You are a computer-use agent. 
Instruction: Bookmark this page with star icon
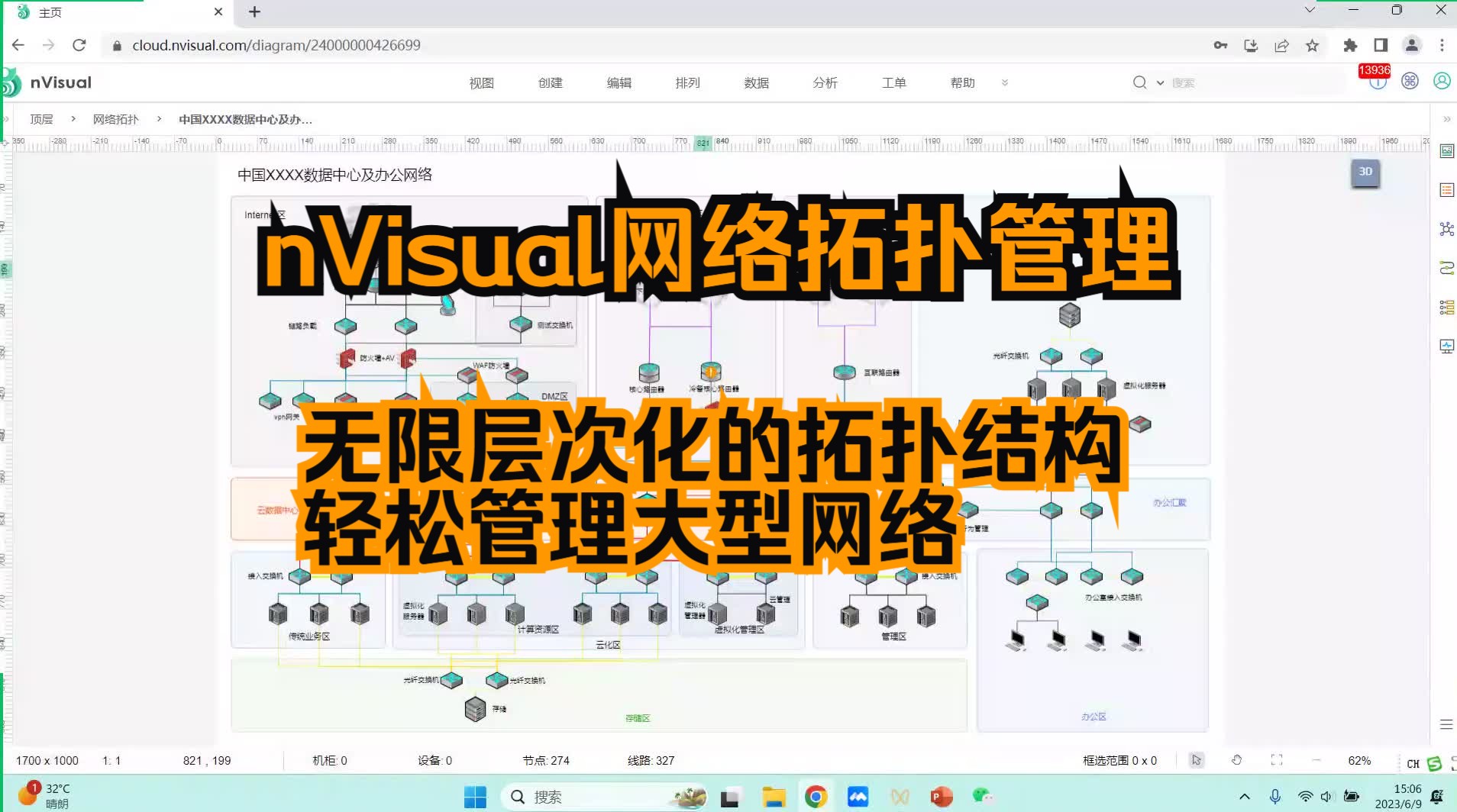[x=1312, y=45]
